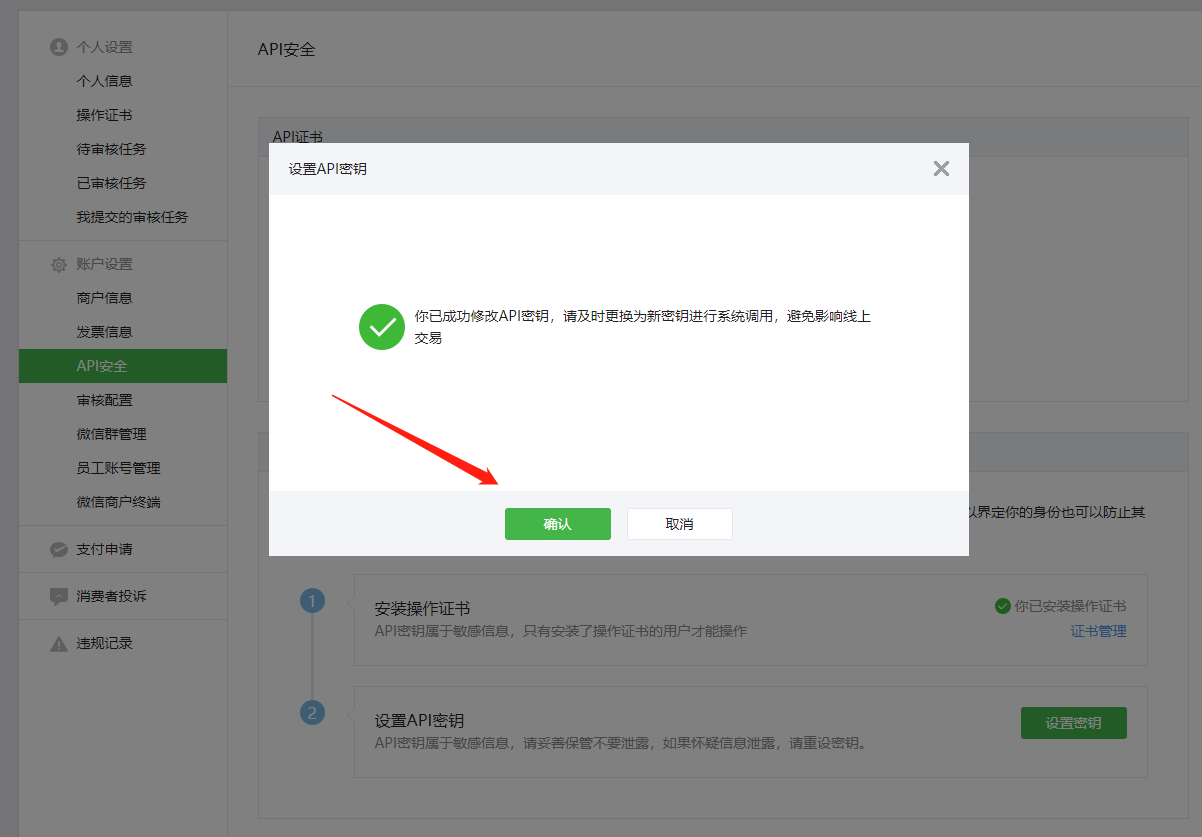The image size is (1202, 837).
Task: Click the green 设置密钥 button
Action: click(1073, 723)
